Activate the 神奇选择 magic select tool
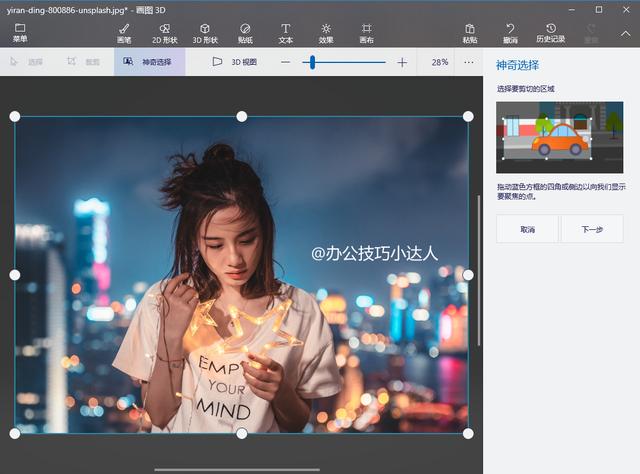Image resolution: width=640 pixels, height=474 pixels. [148, 62]
